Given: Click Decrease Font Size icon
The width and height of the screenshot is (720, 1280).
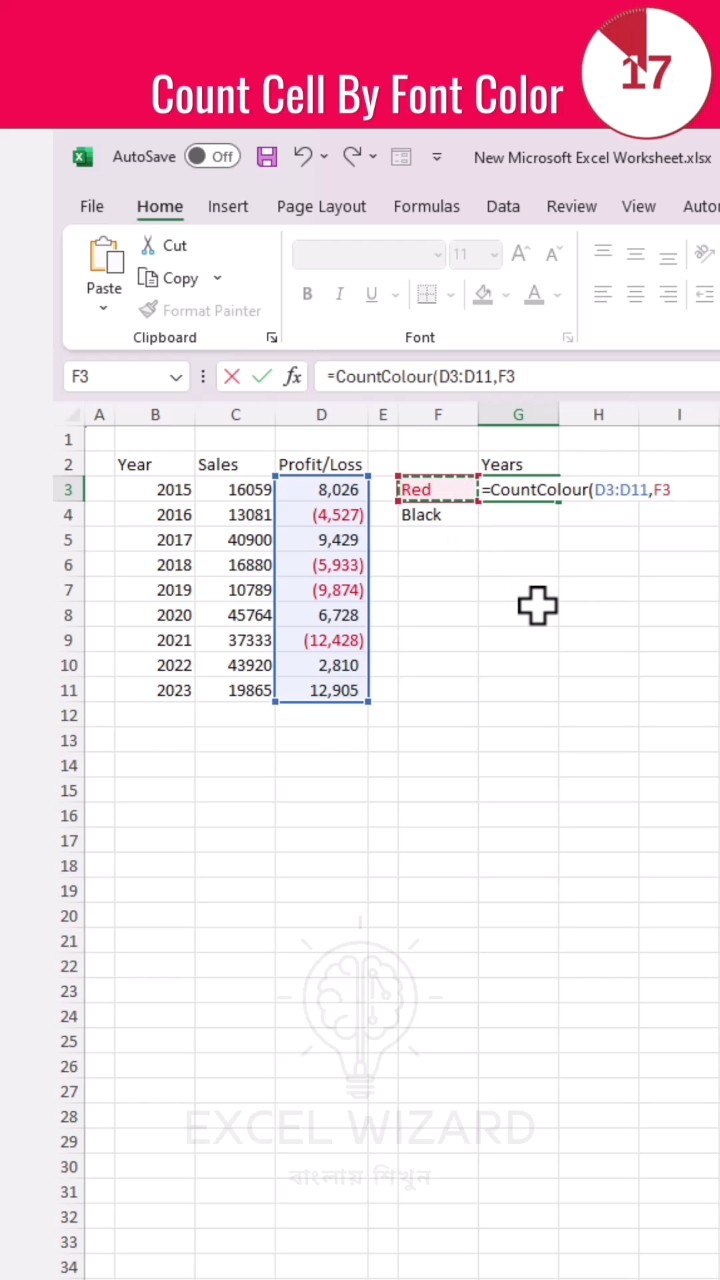Looking at the screenshot, I should click(x=554, y=255).
